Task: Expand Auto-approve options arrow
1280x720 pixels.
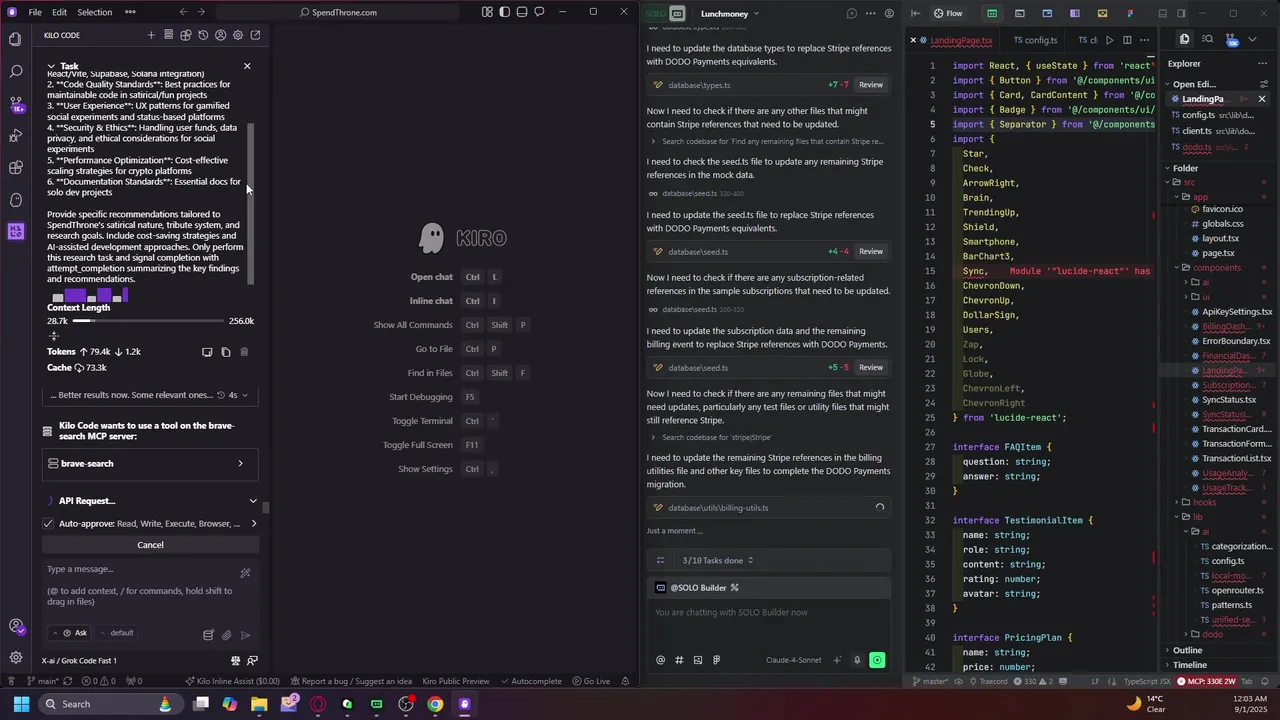Action: pos(253,523)
